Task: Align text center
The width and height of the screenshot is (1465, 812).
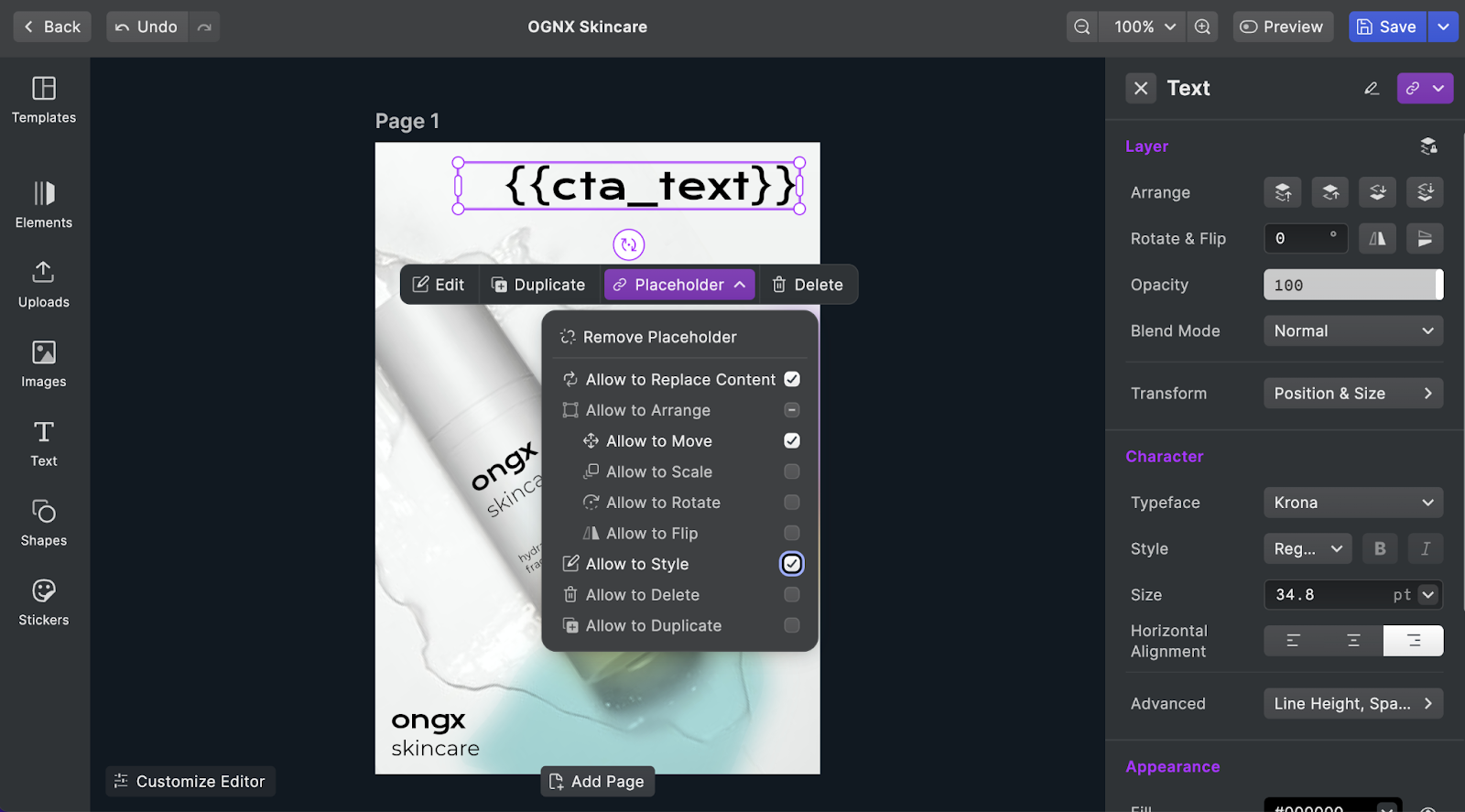Action: (1353, 641)
